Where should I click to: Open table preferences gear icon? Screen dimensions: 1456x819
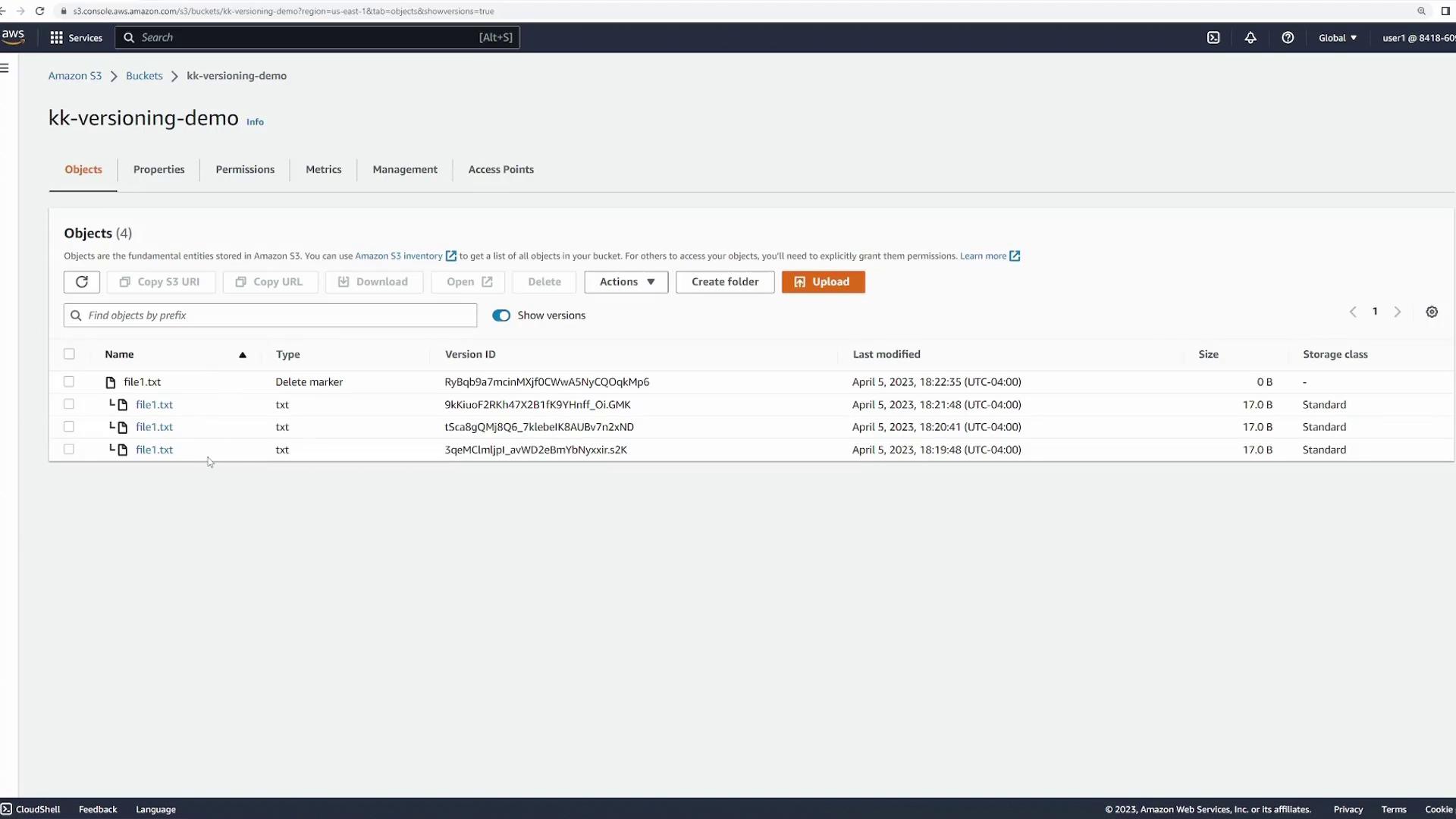(1432, 312)
